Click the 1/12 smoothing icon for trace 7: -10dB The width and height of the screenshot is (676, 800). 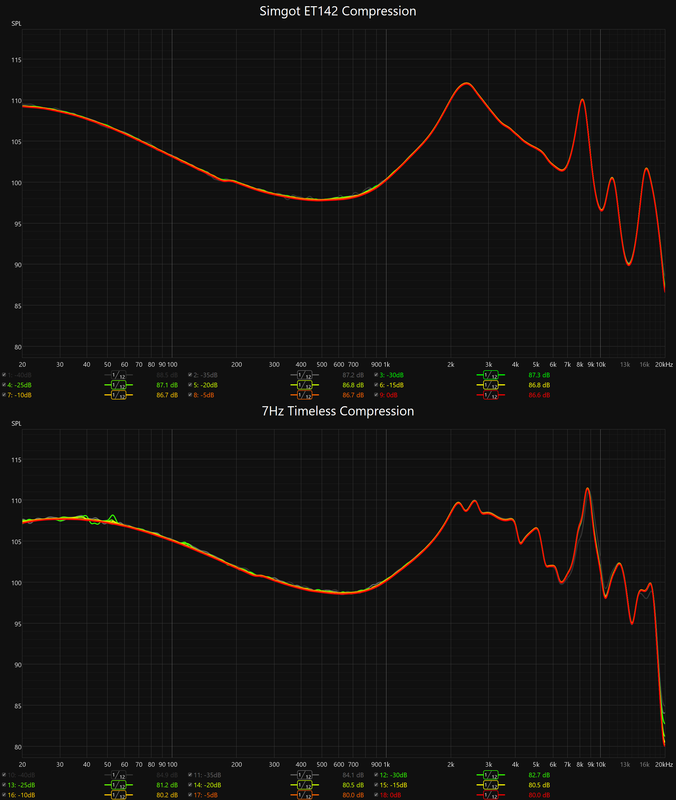(x=118, y=395)
